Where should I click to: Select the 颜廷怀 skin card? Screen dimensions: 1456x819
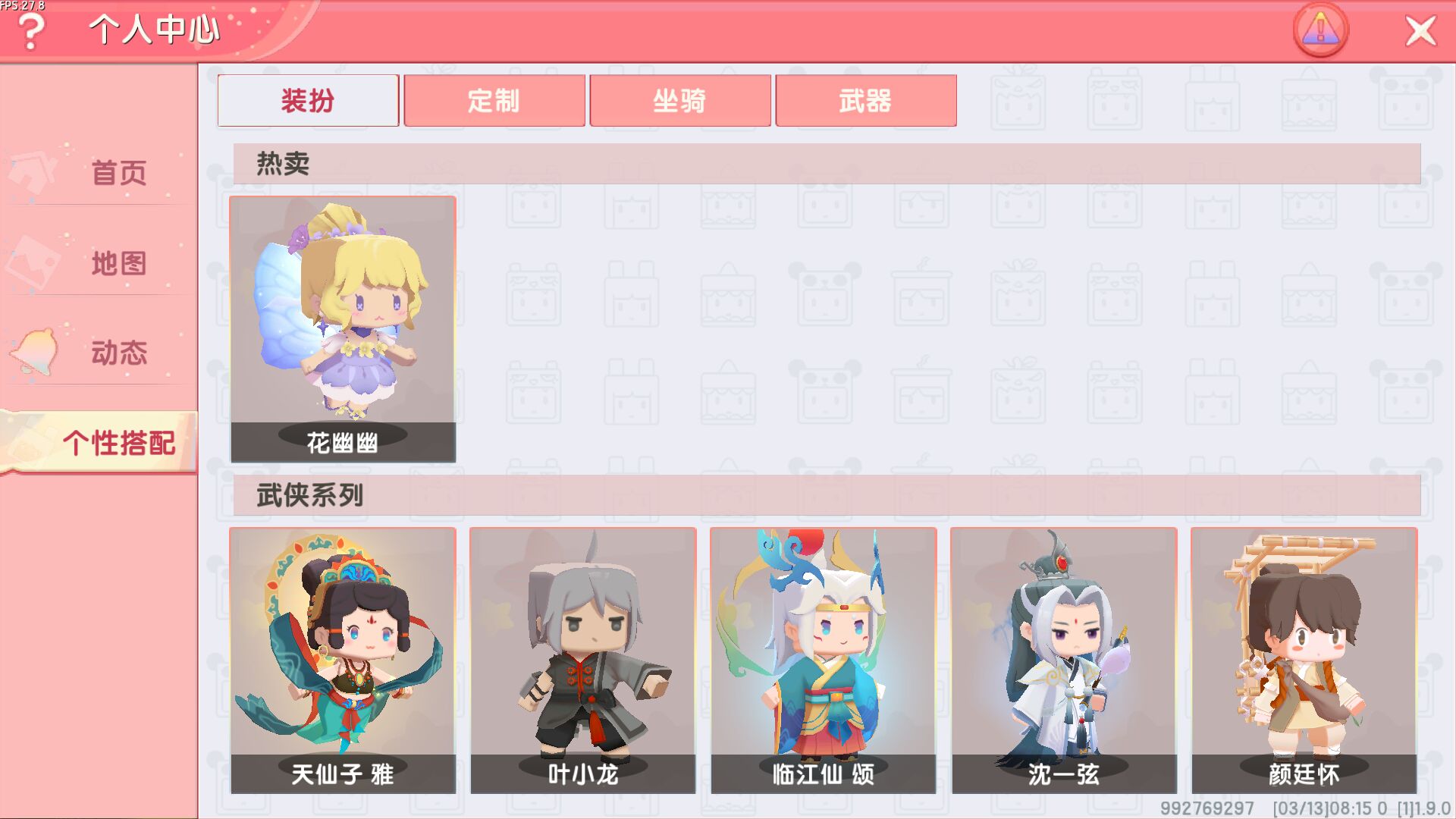[x=1304, y=661]
